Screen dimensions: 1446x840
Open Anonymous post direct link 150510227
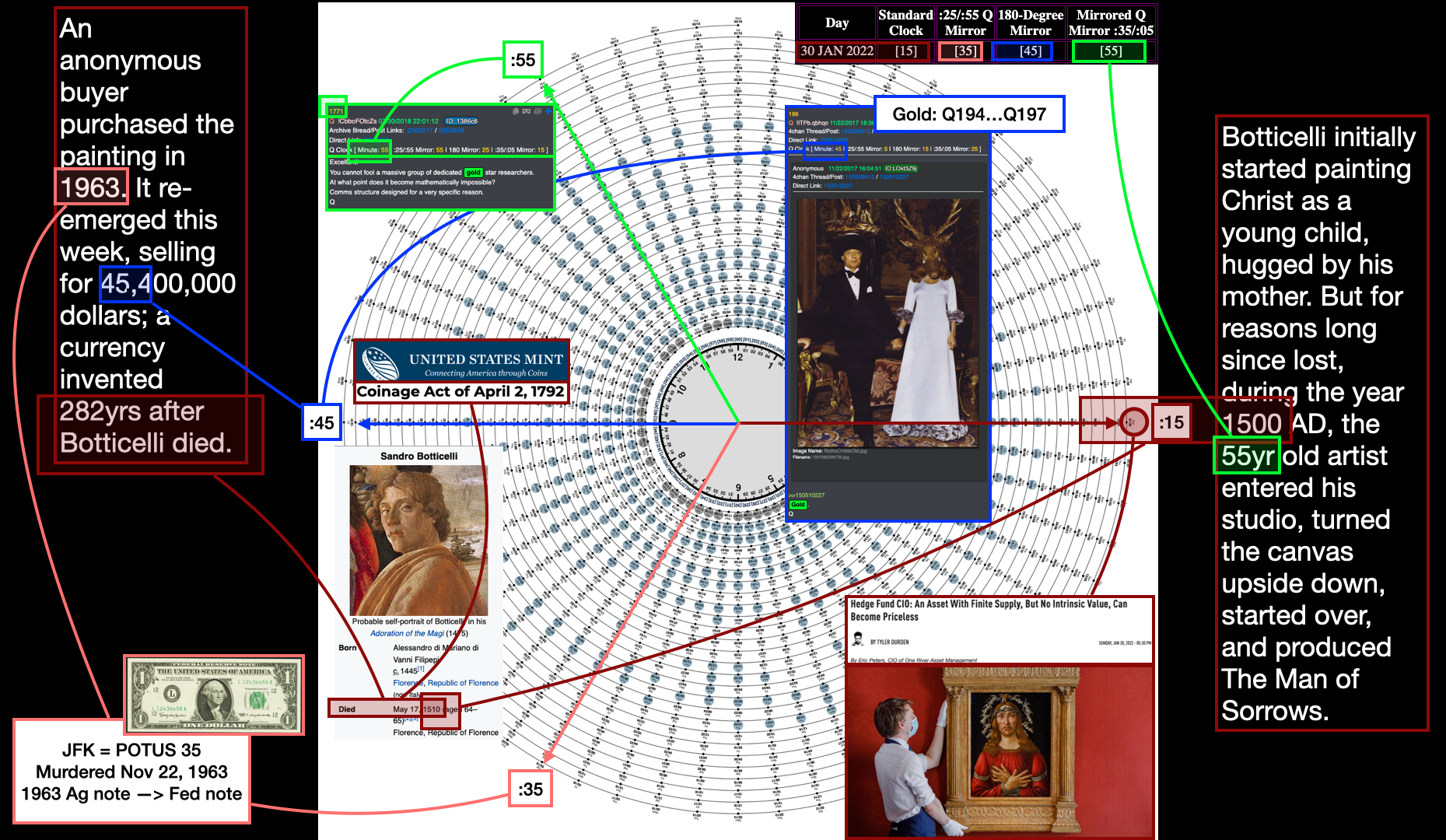coord(839,186)
